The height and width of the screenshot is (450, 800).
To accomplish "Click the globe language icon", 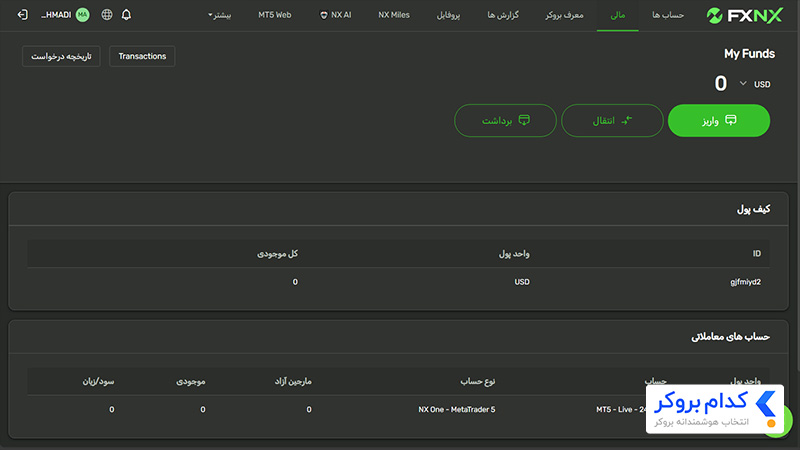I will click(x=107, y=15).
